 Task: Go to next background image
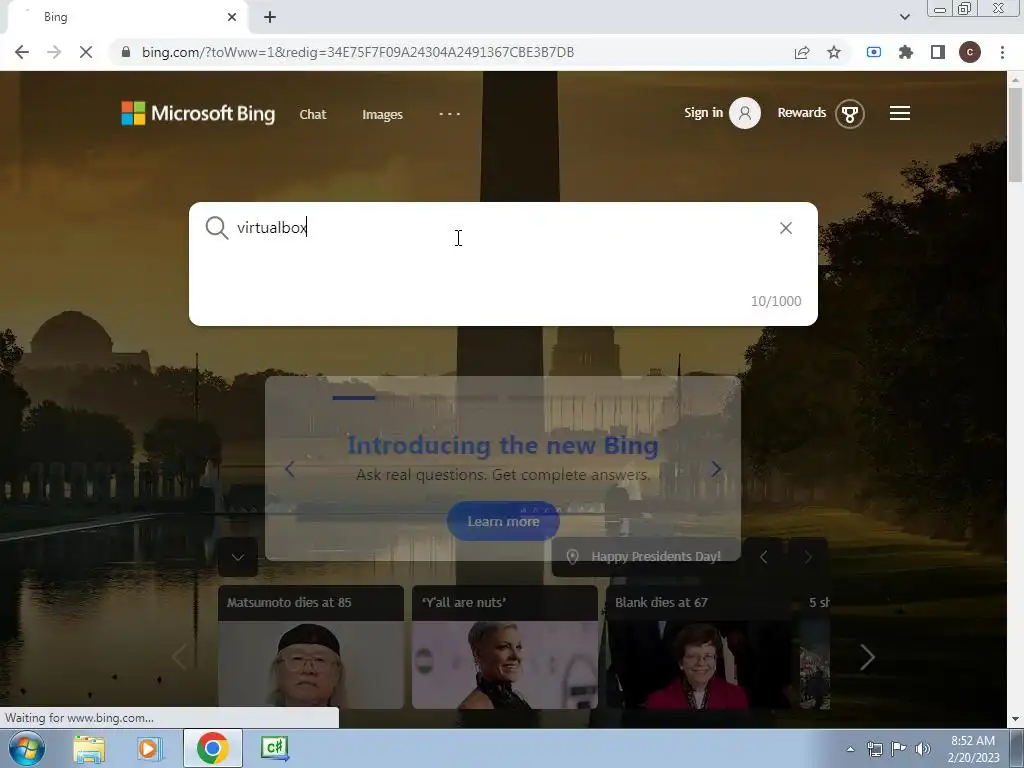click(808, 557)
